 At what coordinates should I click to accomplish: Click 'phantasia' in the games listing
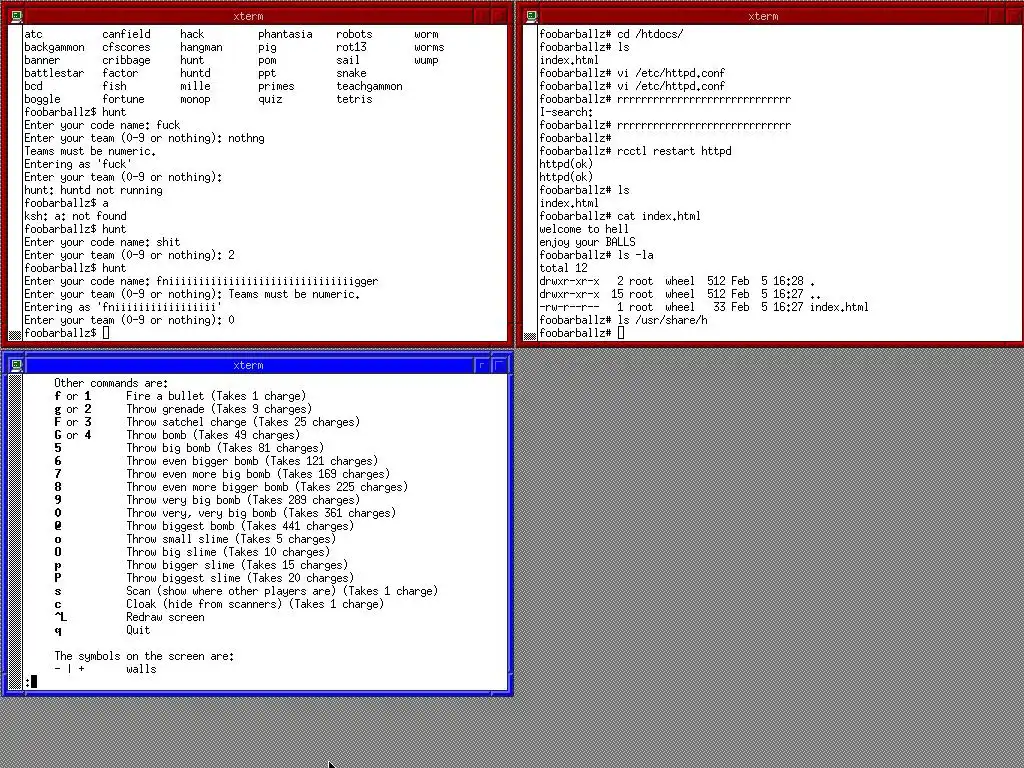tap(285, 34)
